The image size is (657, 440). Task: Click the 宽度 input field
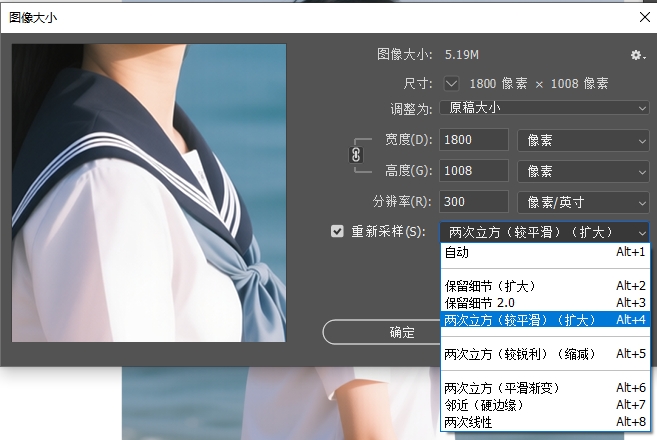point(473,140)
